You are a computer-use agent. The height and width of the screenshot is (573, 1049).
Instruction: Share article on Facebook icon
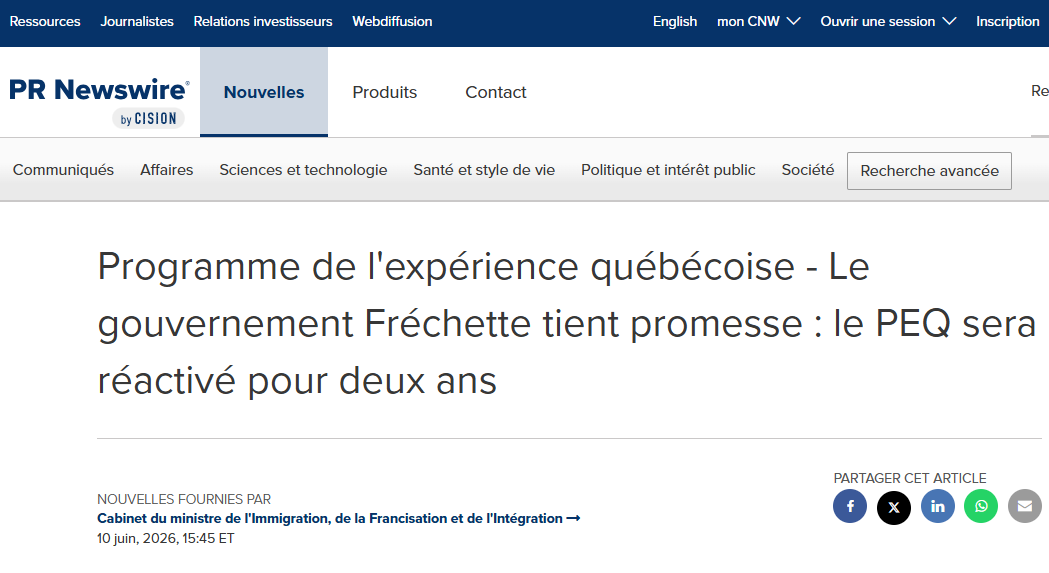[x=850, y=506]
